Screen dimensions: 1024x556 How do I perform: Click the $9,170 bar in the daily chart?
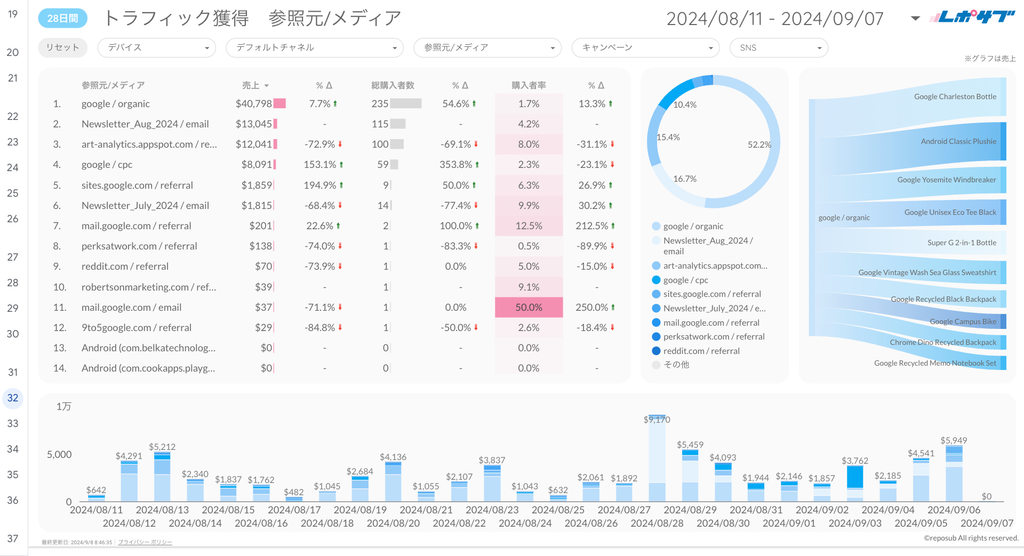pos(657,460)
